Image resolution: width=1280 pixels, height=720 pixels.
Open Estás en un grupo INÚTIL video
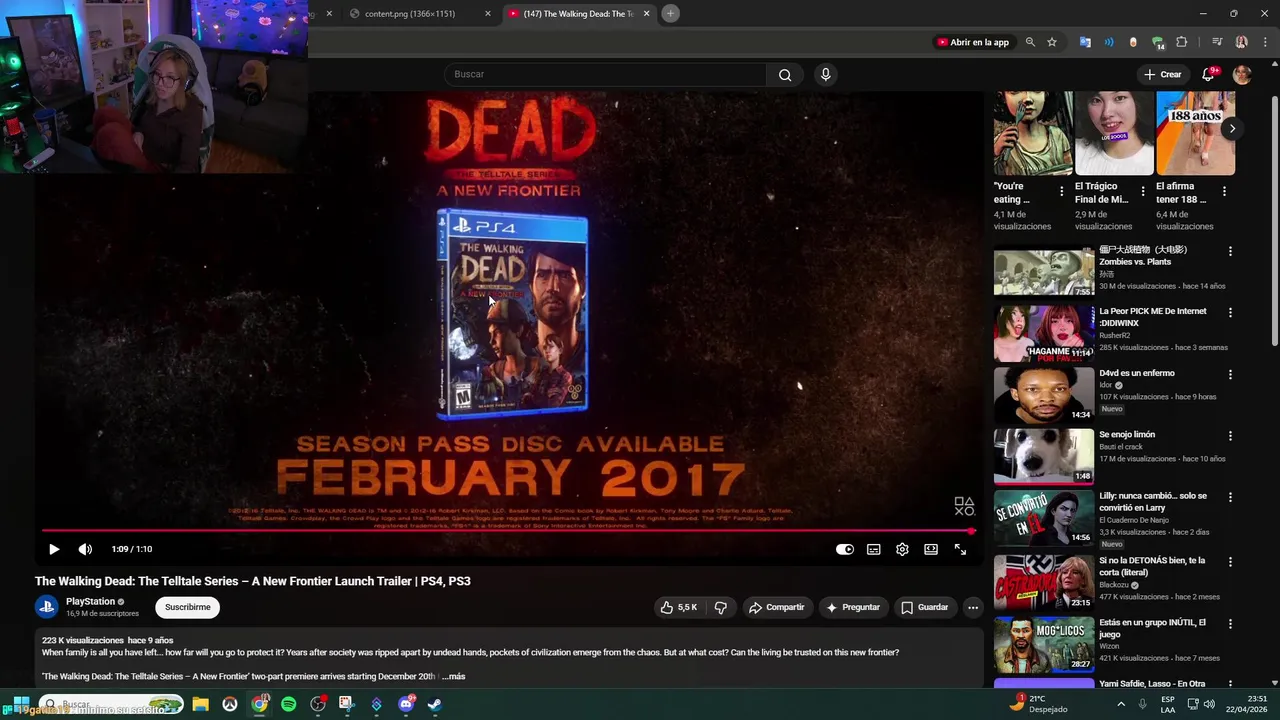[1044, 645]
